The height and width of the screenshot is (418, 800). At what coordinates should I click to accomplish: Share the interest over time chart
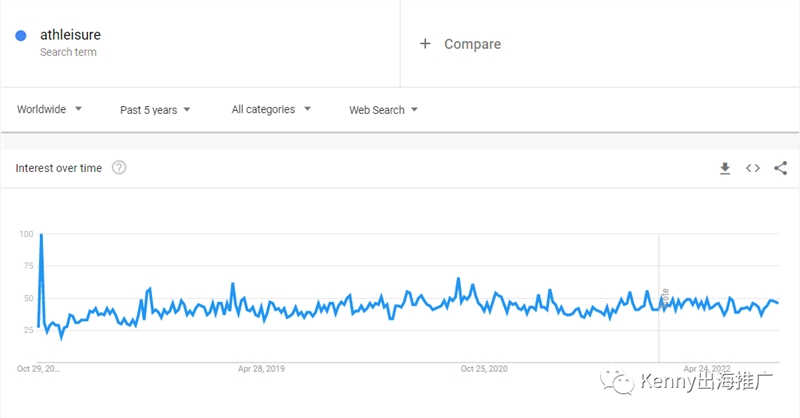tap(781, 168)
